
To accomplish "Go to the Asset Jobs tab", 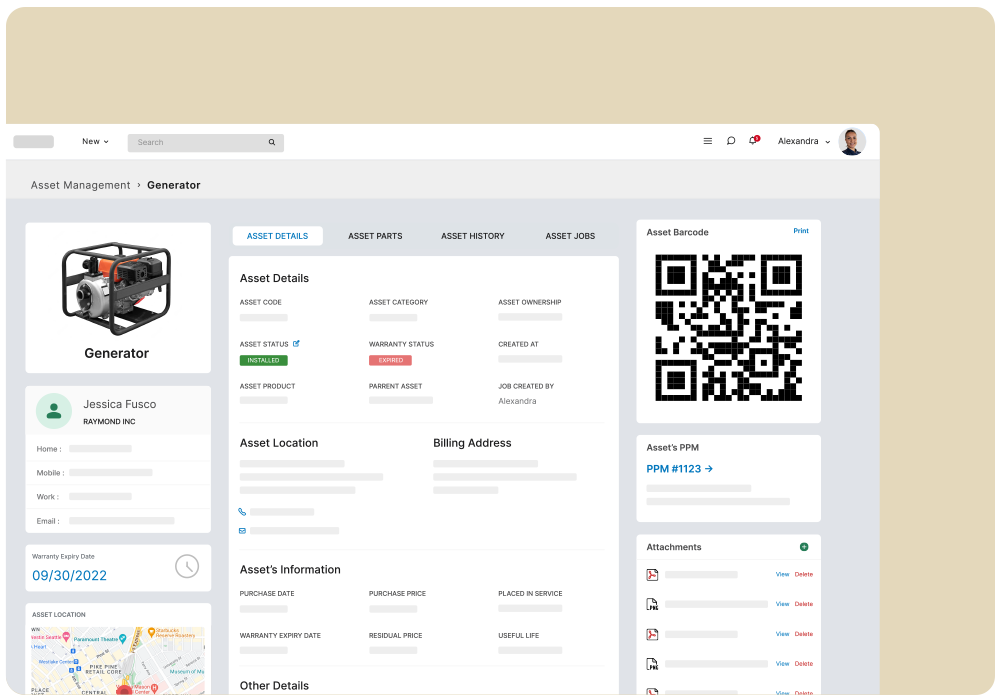I will point(570,236).
